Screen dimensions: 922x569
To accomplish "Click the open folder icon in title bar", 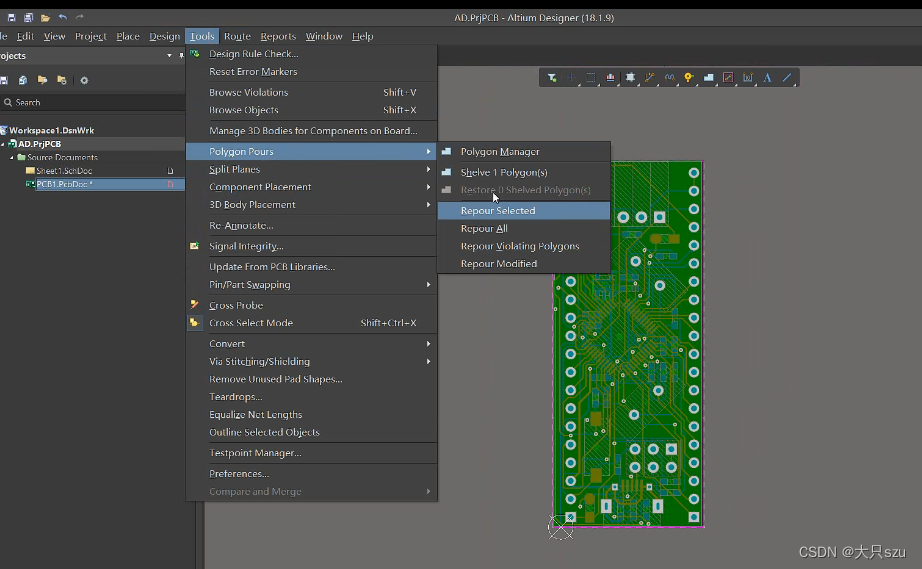I will point(45,17).
